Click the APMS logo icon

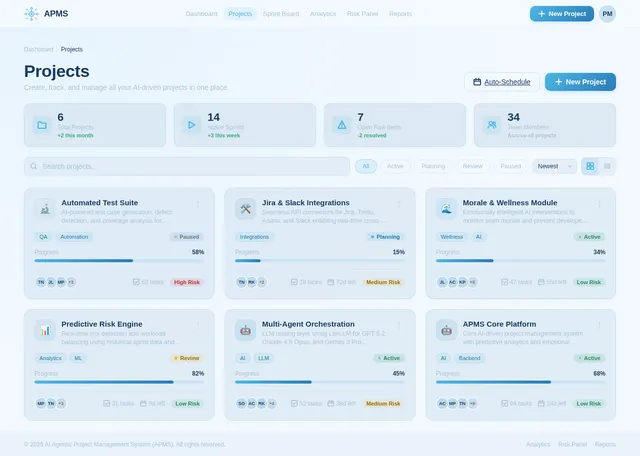31,14
